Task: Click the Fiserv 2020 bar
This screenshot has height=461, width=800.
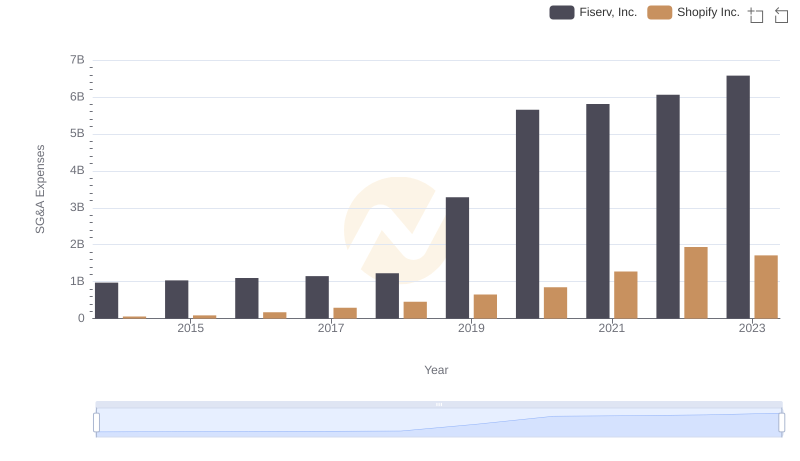Action: click(527, 214)
